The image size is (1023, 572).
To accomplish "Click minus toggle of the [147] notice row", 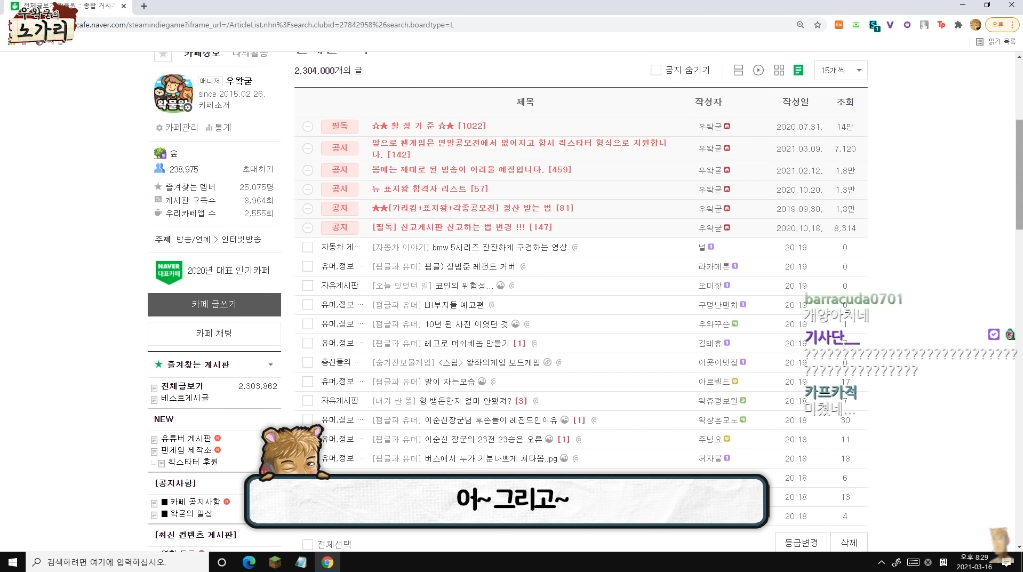I will click(307, 228).
